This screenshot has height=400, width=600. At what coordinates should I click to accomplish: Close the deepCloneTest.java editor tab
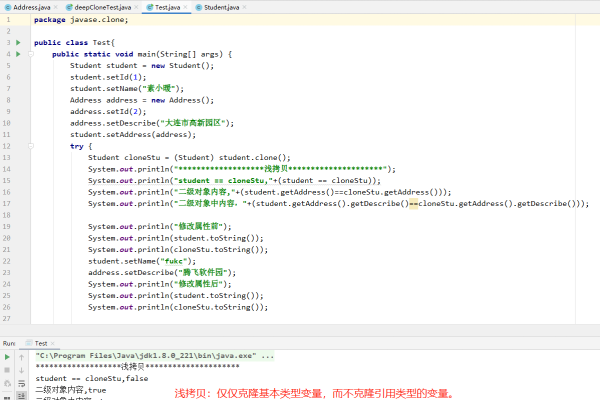[x=134, y=7]
